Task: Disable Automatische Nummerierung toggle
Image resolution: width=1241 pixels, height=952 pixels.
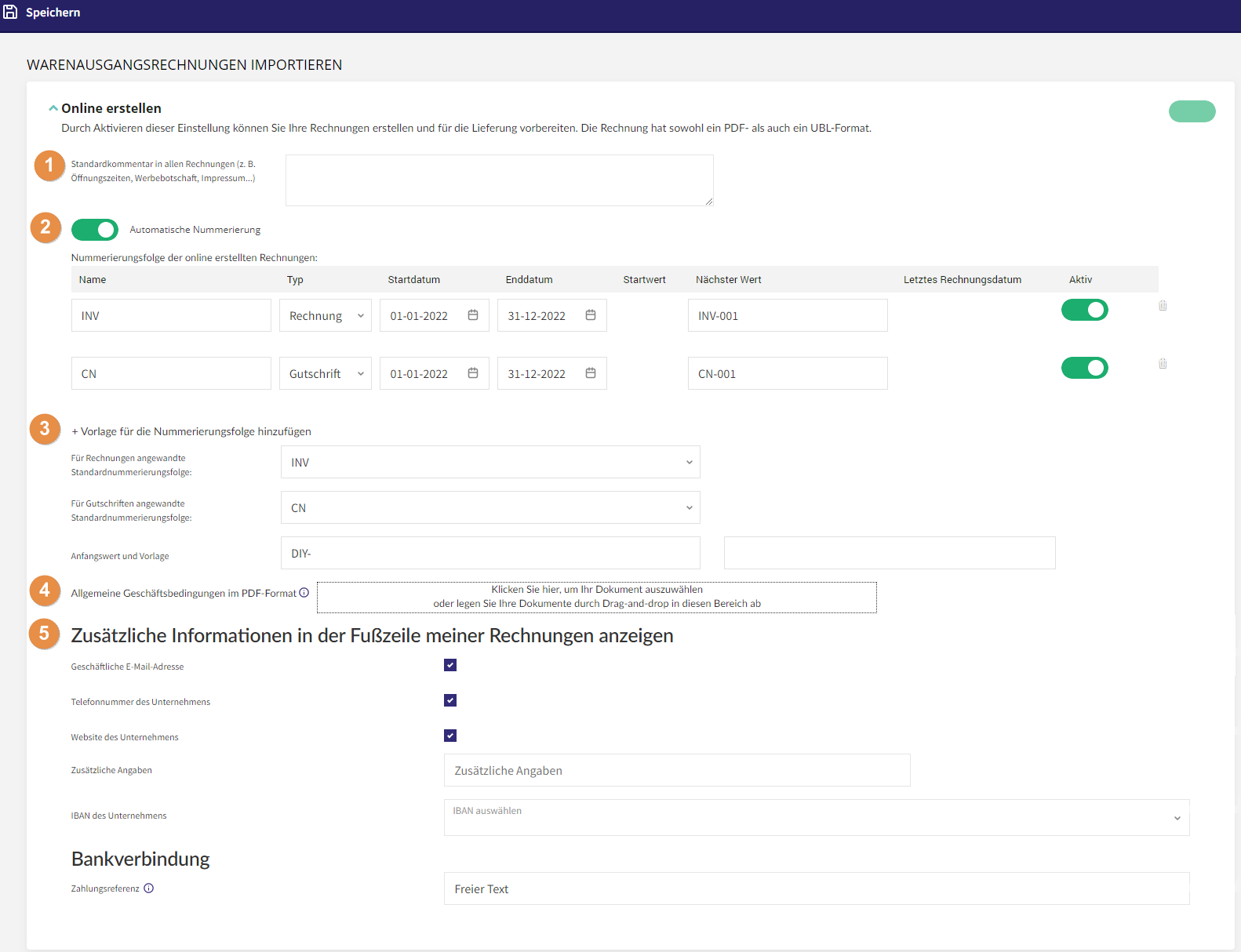Action: coord(95,230)
